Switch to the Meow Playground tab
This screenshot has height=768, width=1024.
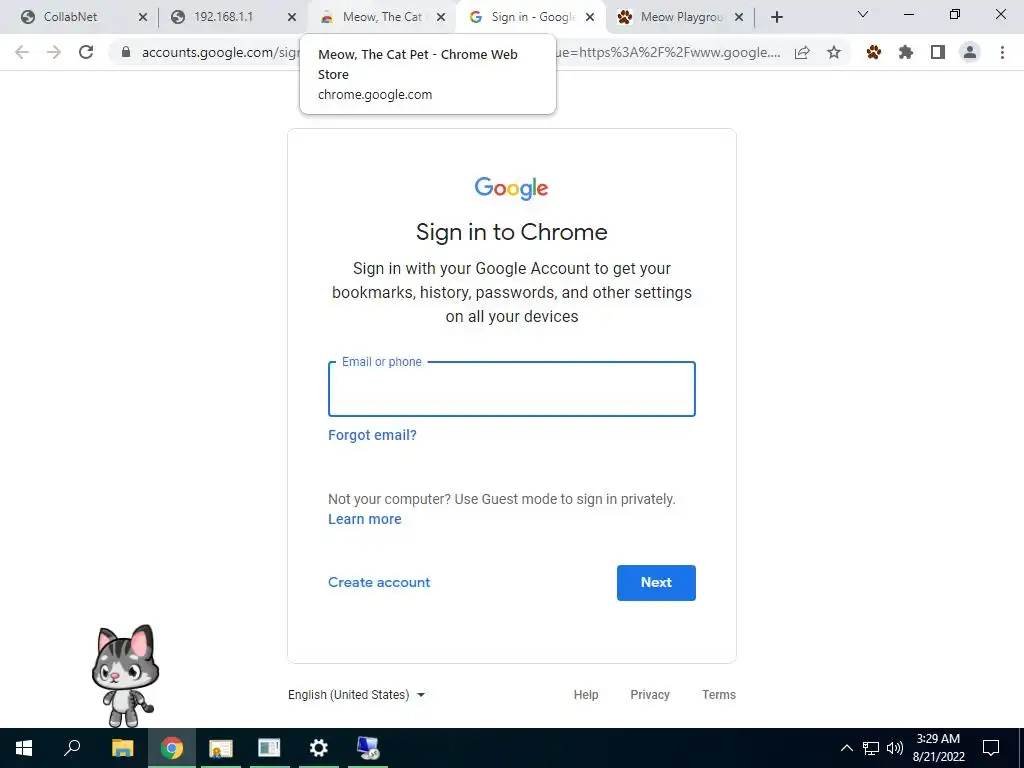coord(681,17)
